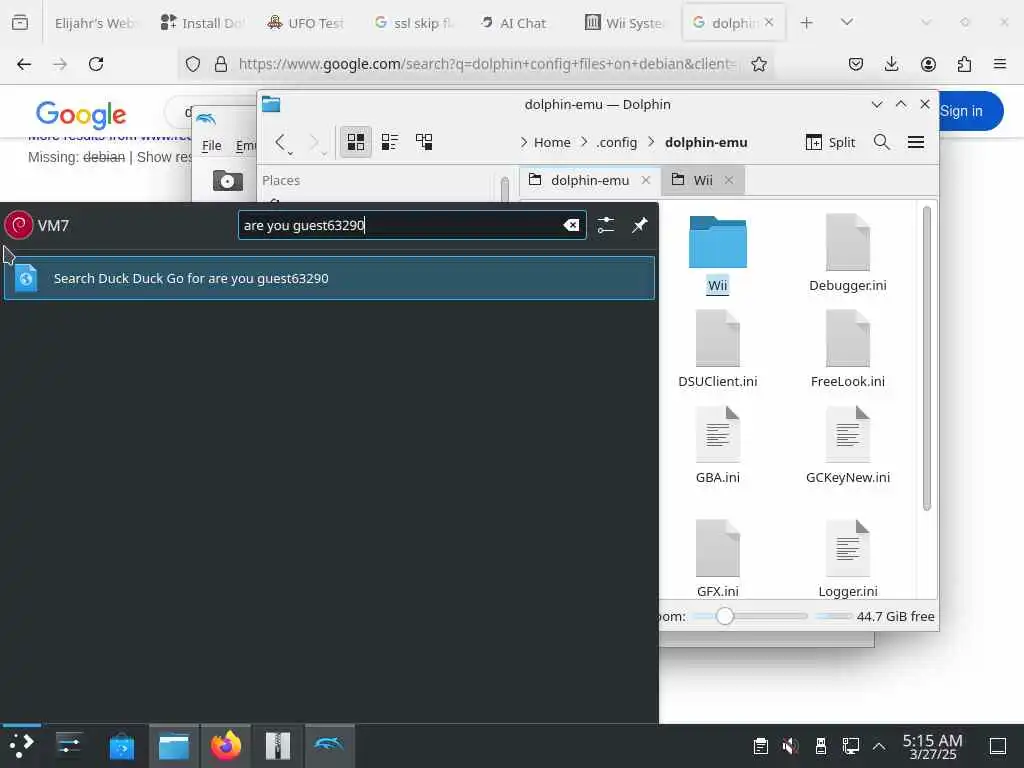Open the Wii folder in Dolphin
1024x768 pixels.
717,242
